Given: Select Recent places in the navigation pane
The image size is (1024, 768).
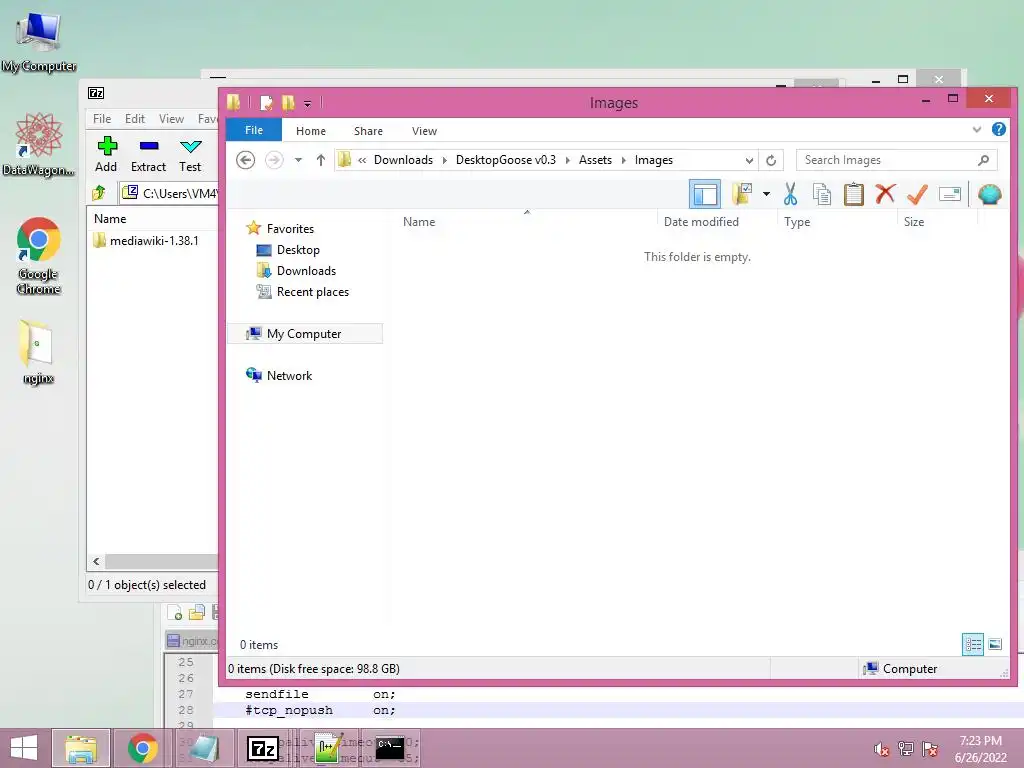Looking at the screenshot, I should click(x=312, y=292).
